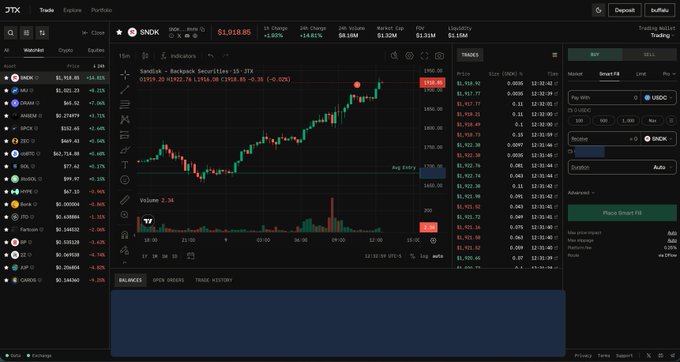Select the pattern drawing tool
Screen dimensions: 680x362
point(125,119)
